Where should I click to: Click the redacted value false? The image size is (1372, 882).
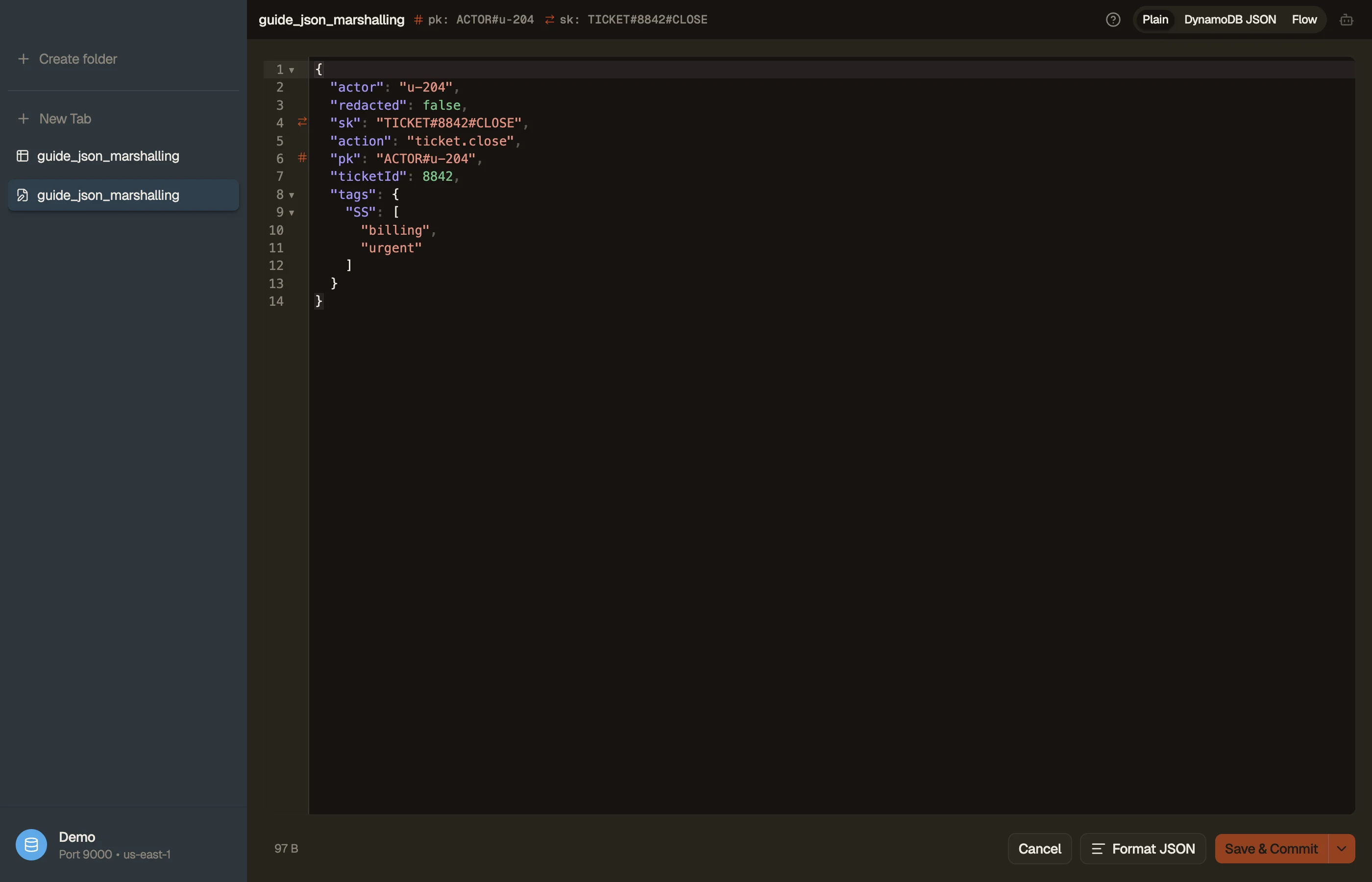click(441, 105)
